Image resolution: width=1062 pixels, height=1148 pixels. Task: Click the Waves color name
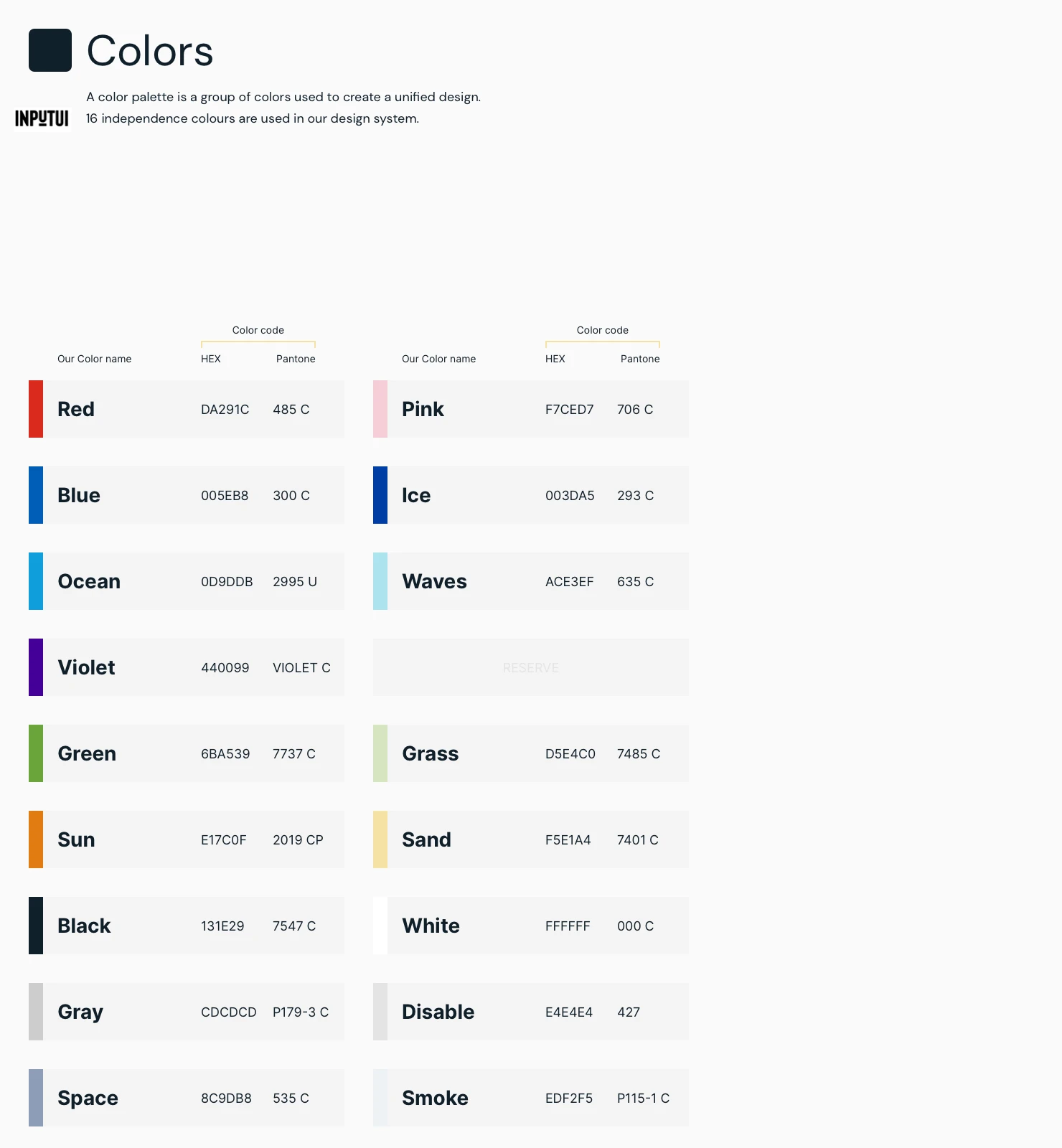click(x=434, y=581)
